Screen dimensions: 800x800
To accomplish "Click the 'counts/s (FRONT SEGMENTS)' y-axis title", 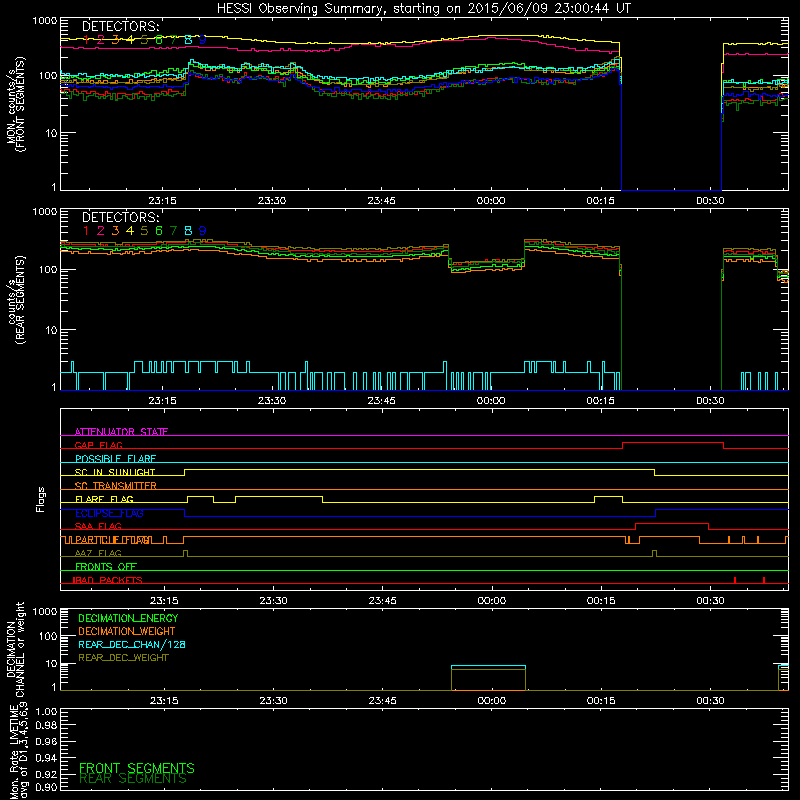I will click(16, 104).
